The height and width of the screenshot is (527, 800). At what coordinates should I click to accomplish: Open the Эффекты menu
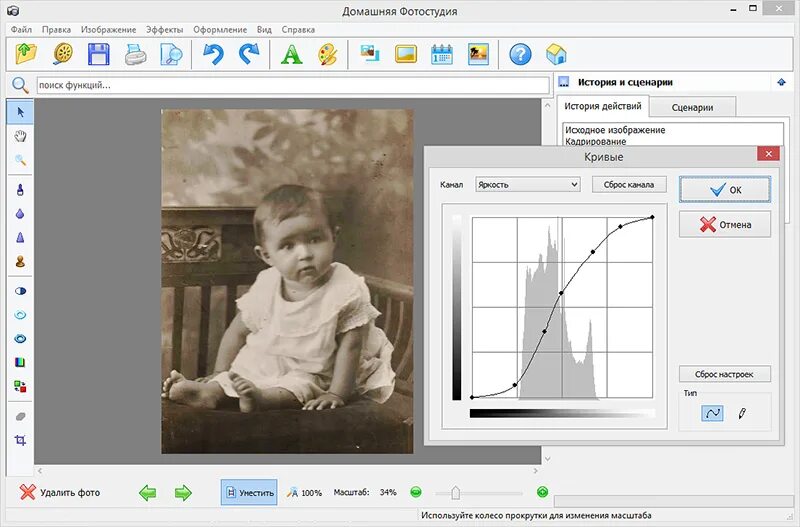click(164, 30)
